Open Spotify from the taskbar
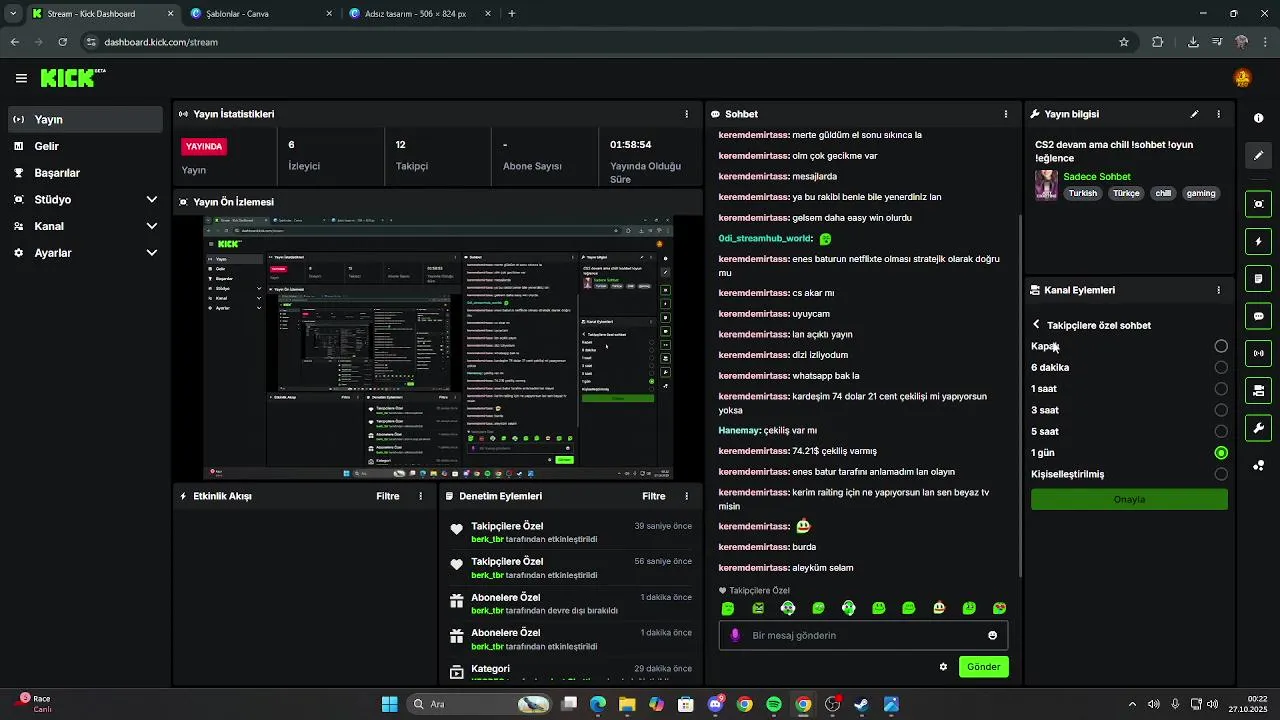Image resolution: width=1280 pixels, height=720 pixels. (x=774, y=704)
